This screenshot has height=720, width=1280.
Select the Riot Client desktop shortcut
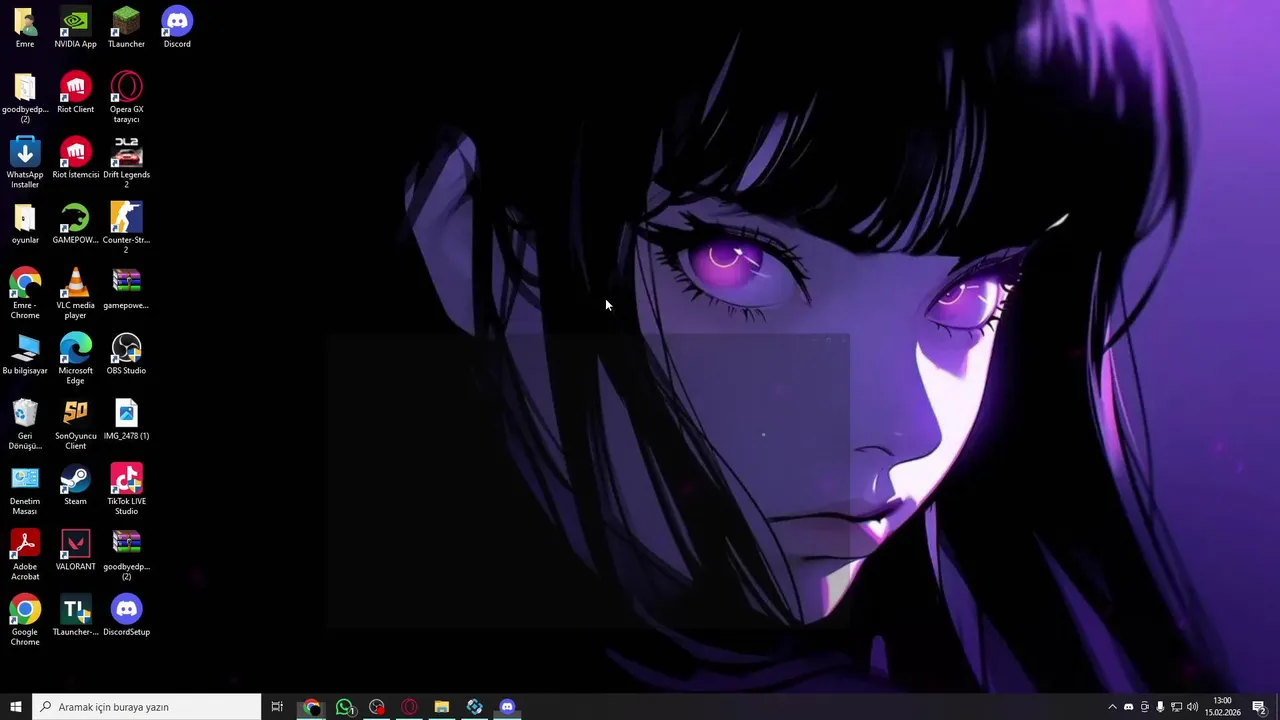click(x=75, y=93)
